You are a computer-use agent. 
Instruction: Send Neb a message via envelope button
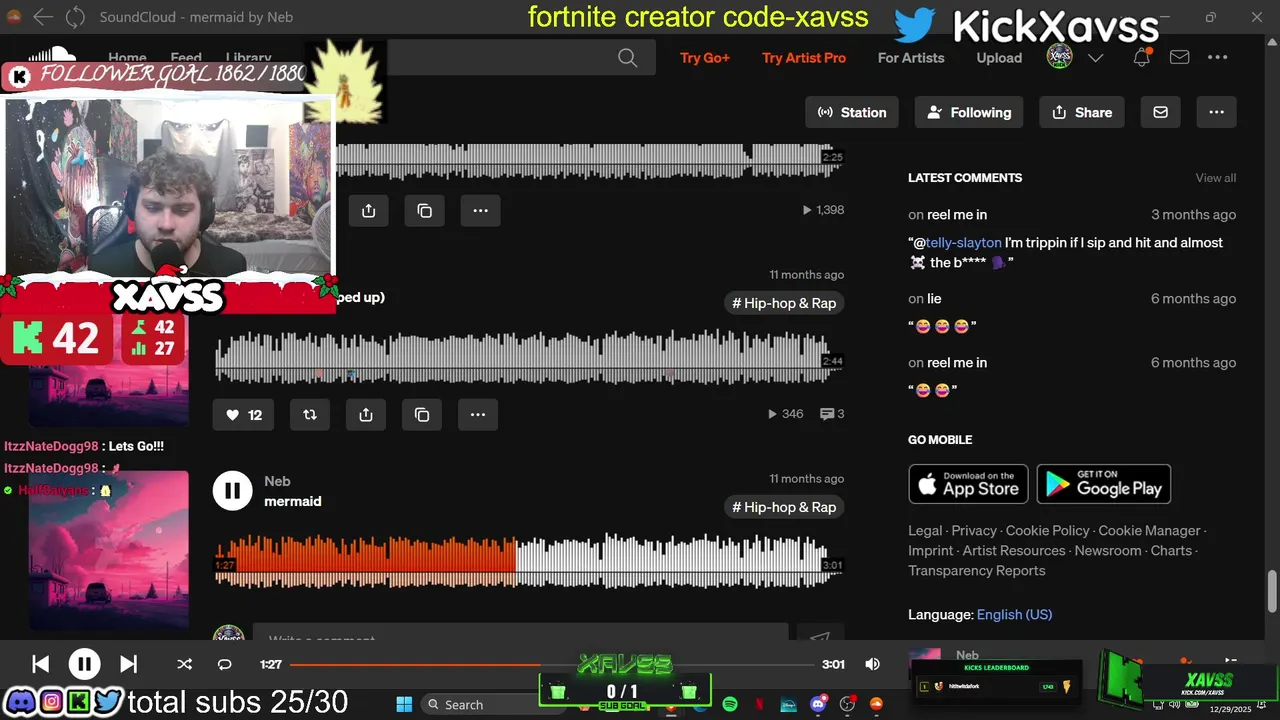coord(1160,112)
